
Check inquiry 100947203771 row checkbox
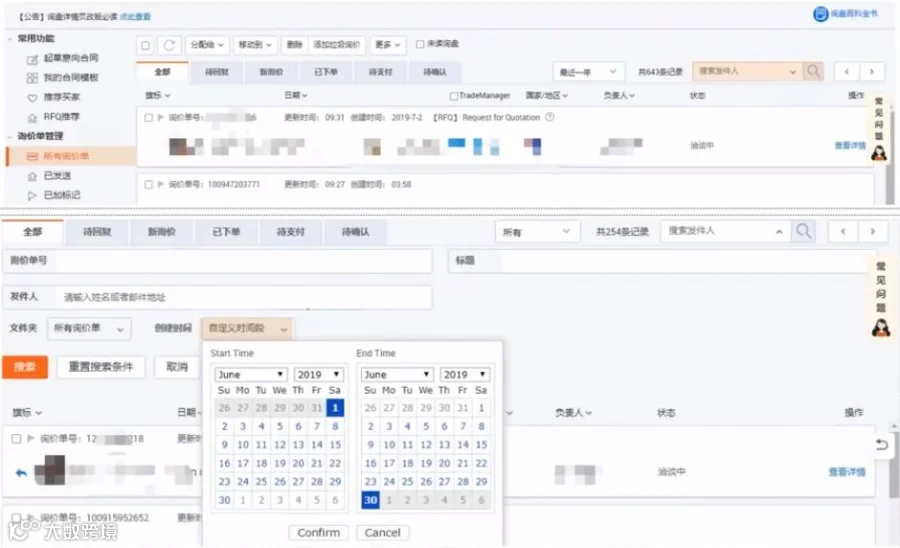(x=149, y=185)
